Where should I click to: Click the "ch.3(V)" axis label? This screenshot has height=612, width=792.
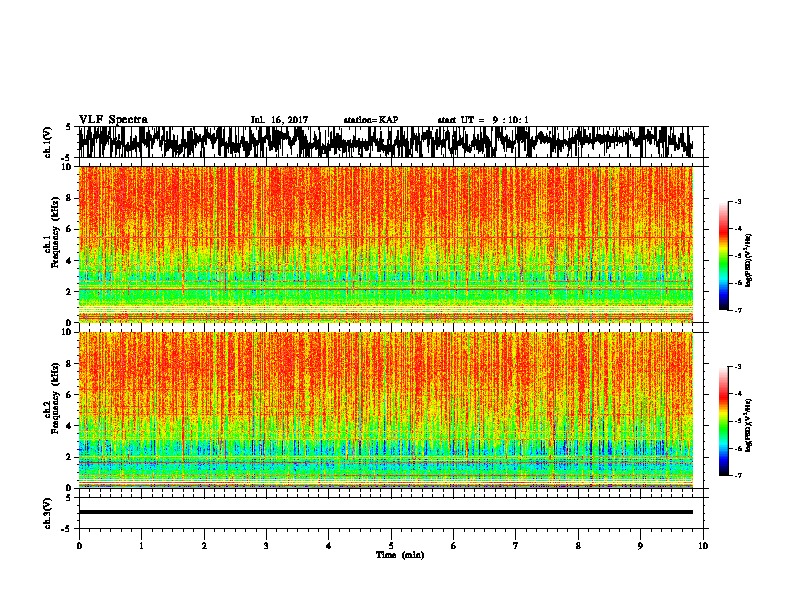pos(47,513)
